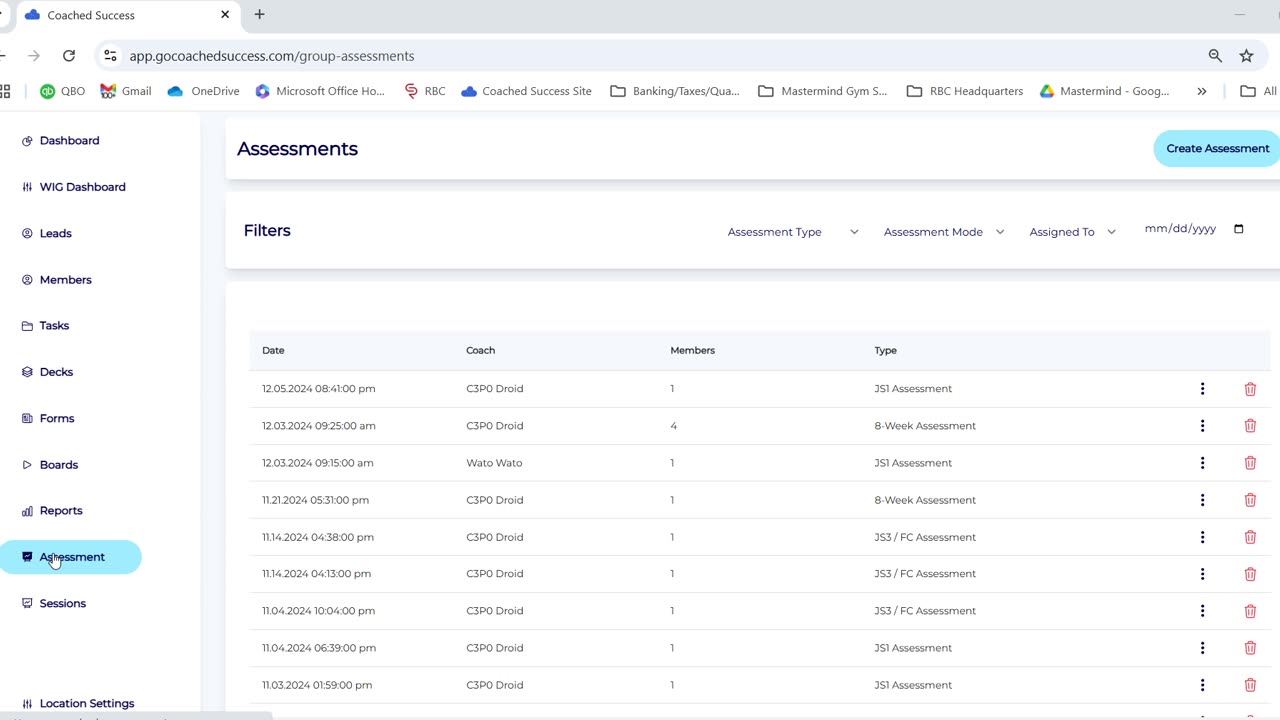Open the date picker calendar icon
This screenshot has height=720, width=1280.
[x=1239, y=229]
